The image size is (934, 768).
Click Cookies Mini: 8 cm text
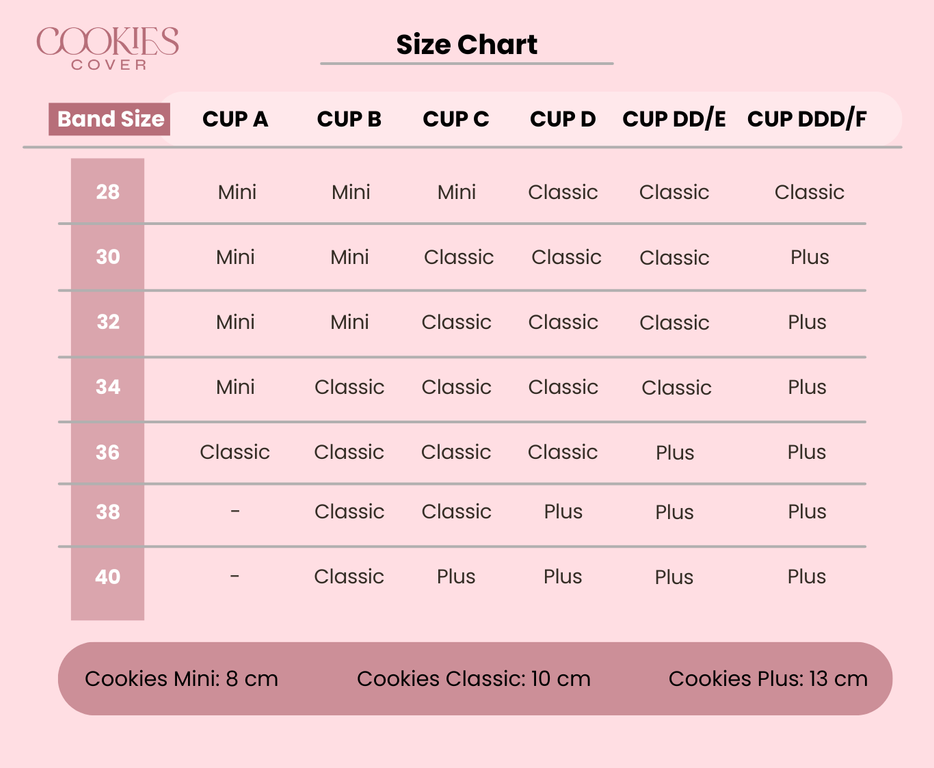(x=181, y=678)
